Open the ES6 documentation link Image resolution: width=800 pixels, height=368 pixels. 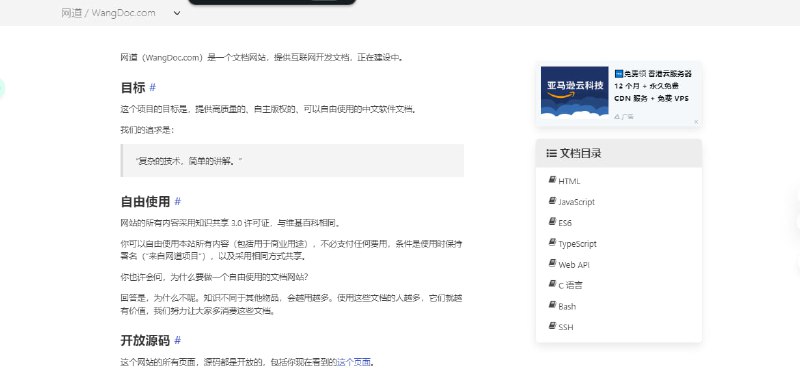pyautogui.click(x=565, y=223)
